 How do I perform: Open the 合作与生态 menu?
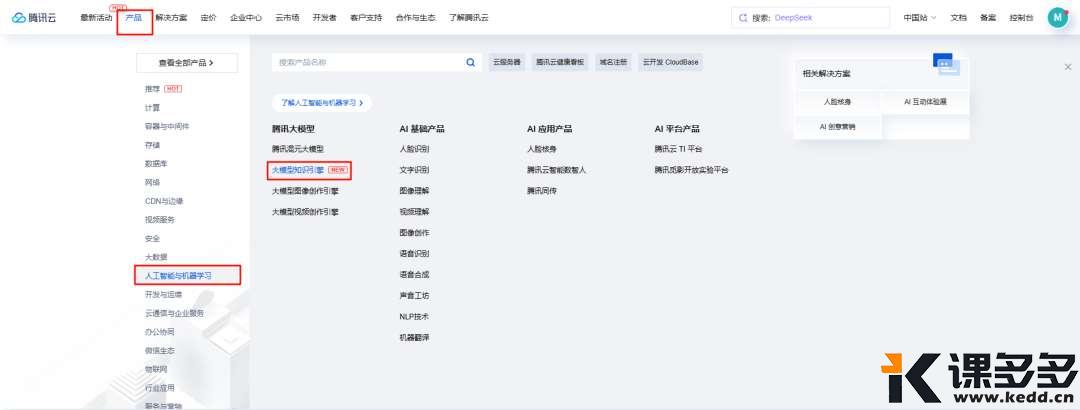tap(415, 18)
